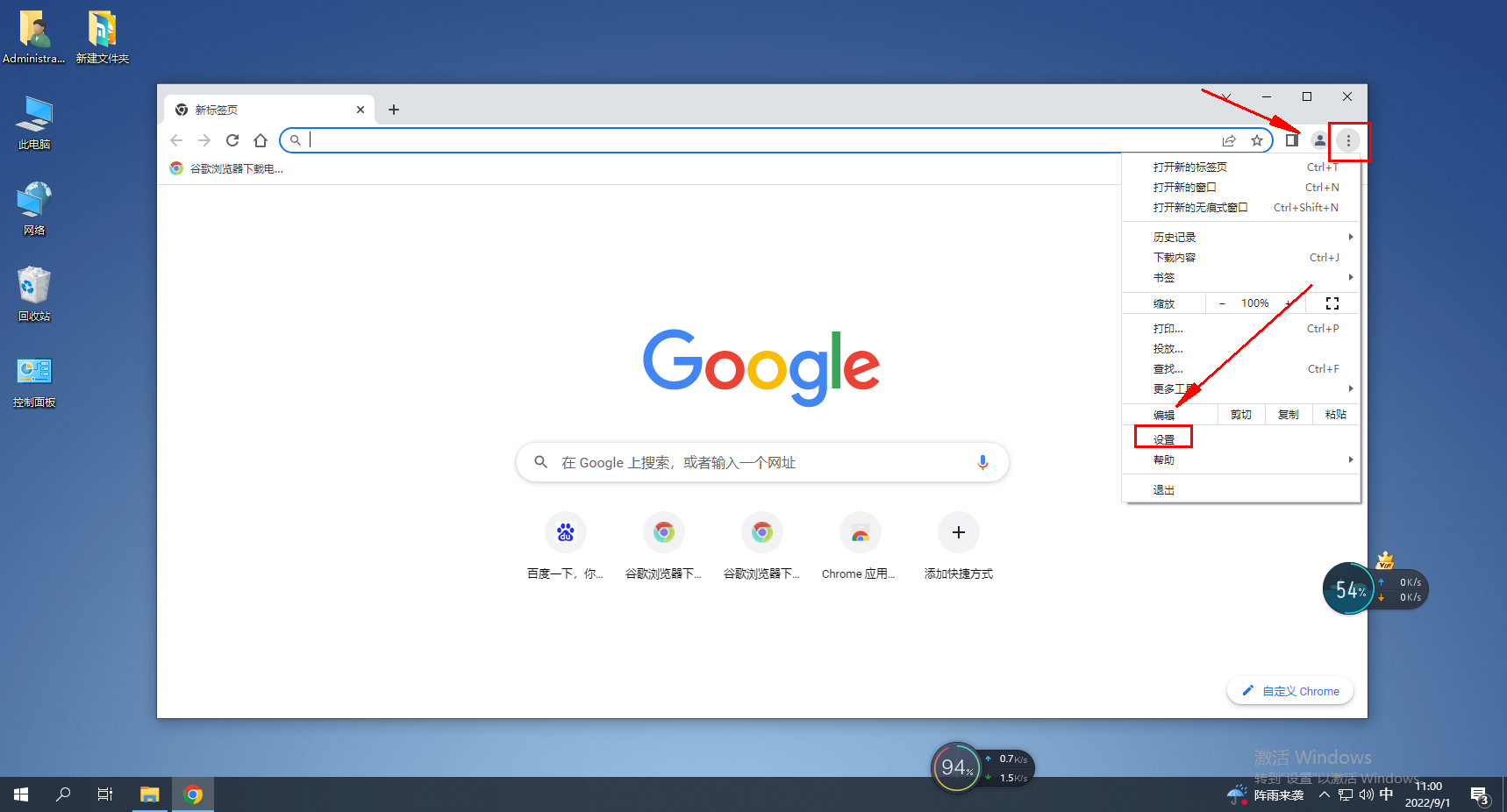Click the home page icon

click(261, 140)
